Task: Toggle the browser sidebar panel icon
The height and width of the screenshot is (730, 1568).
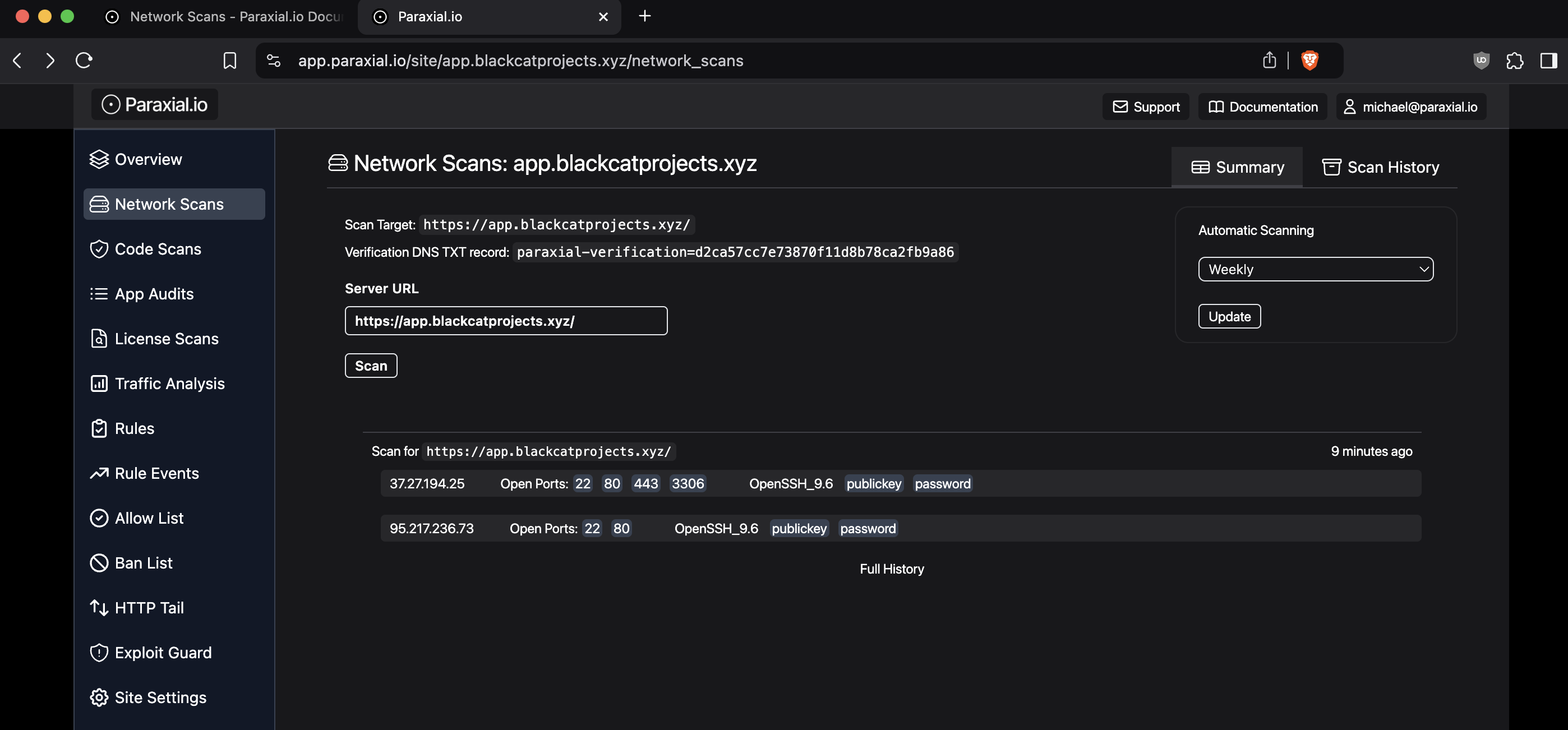Action: point(1549,60)
